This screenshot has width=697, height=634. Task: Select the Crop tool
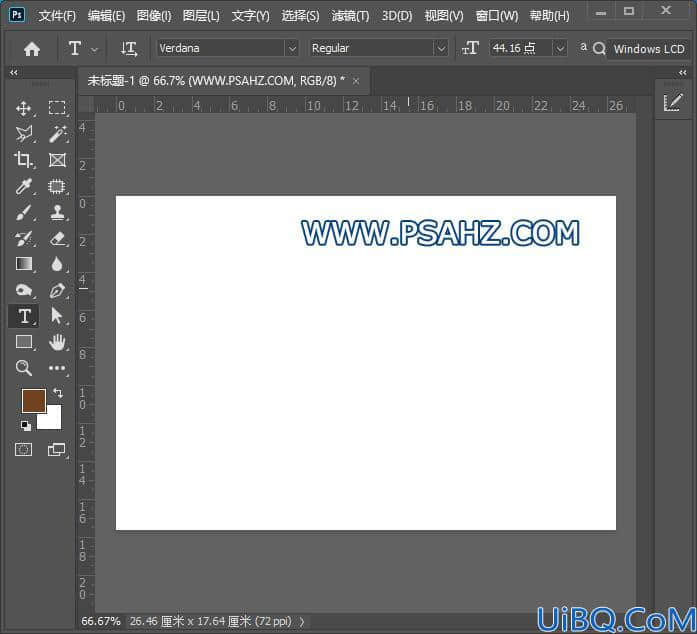tap(23, 160)
